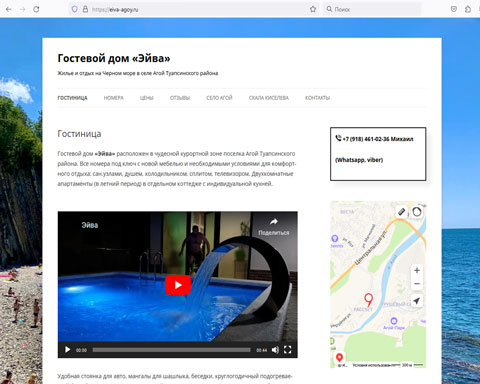This screenshot has width=480, height=384.
Task: Click the video title Эйва
Action: point(90,225)
